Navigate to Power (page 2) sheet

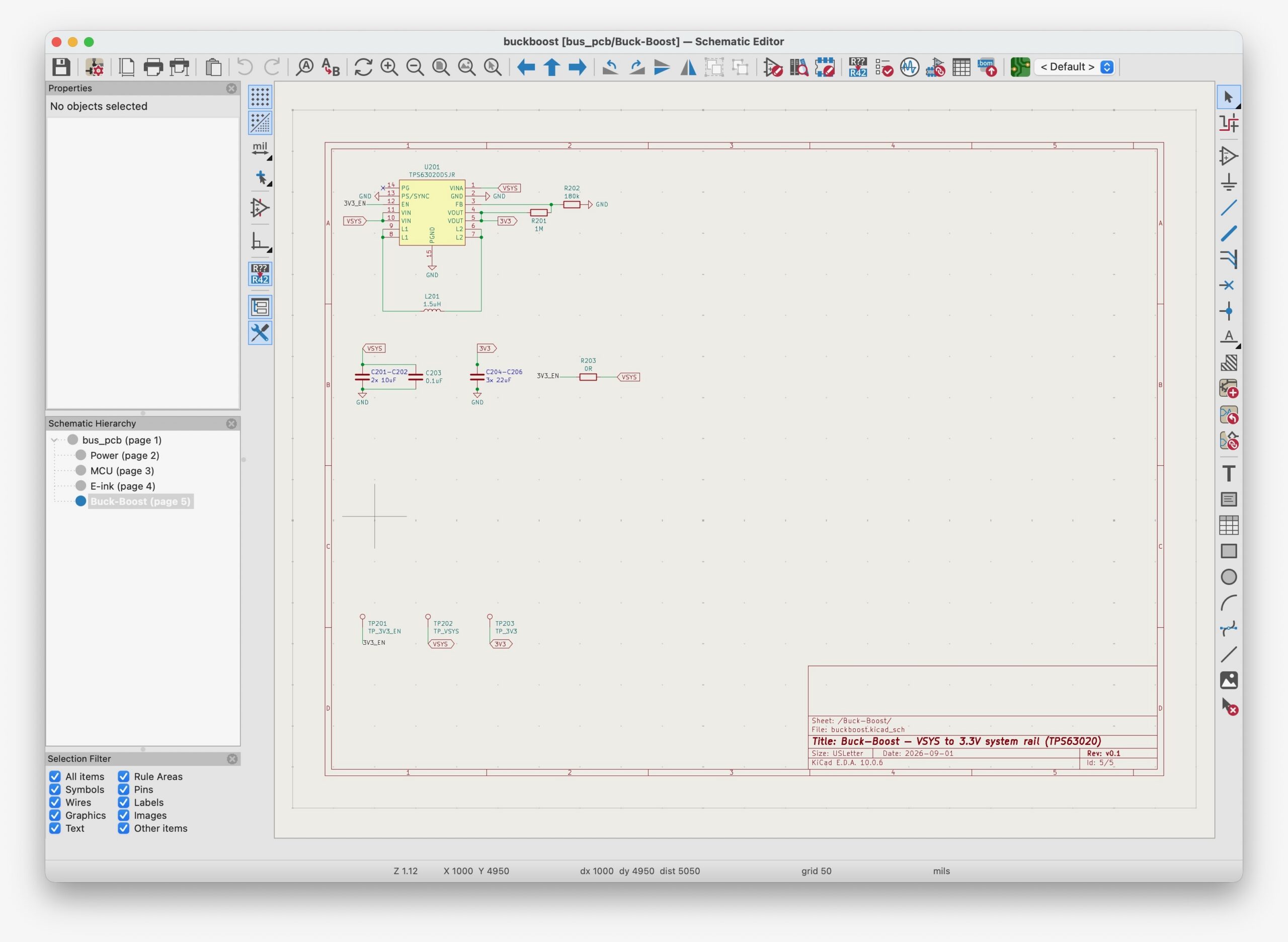tap(124, 455)
